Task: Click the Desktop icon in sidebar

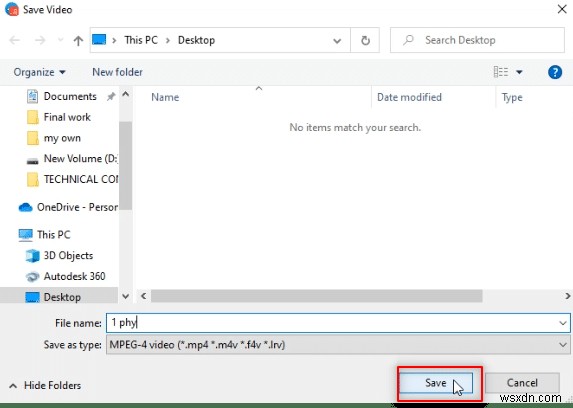Action: pyautogui.click(x=32, y=297)
